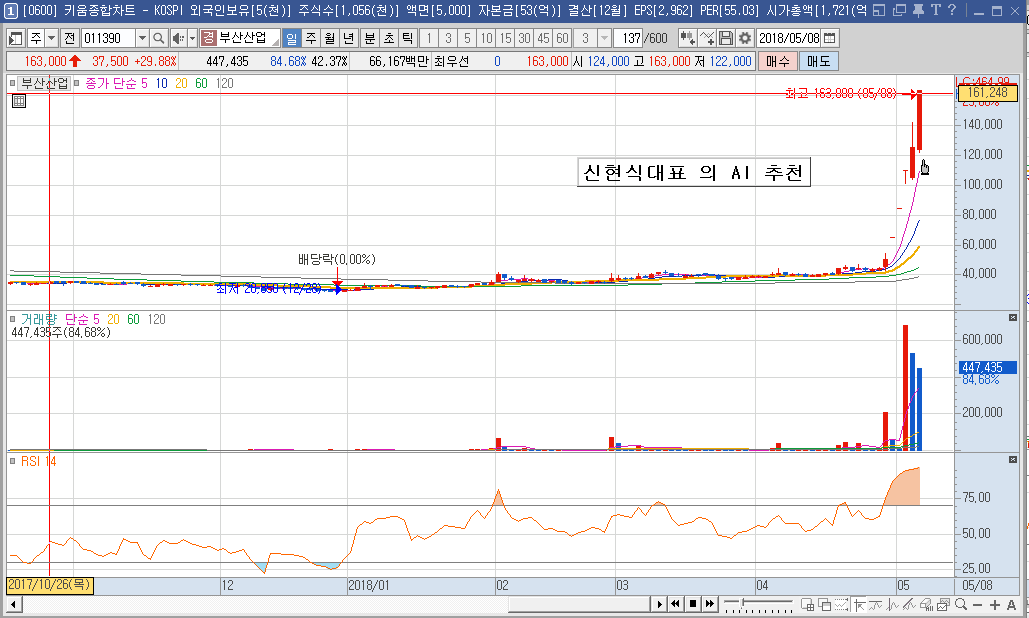Save the chart with the floppy disk icon
The image size is (1029, 618).
(726, 38)
